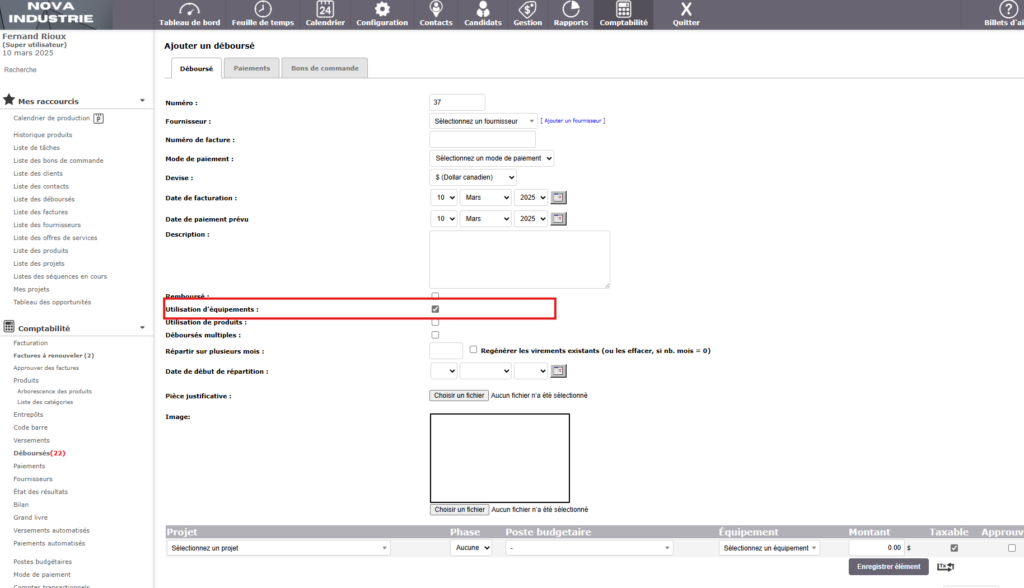Viewport: 1024px width, 588px height.
Task: Open the Calendrier icon in top bar
Action: (325, 10)
